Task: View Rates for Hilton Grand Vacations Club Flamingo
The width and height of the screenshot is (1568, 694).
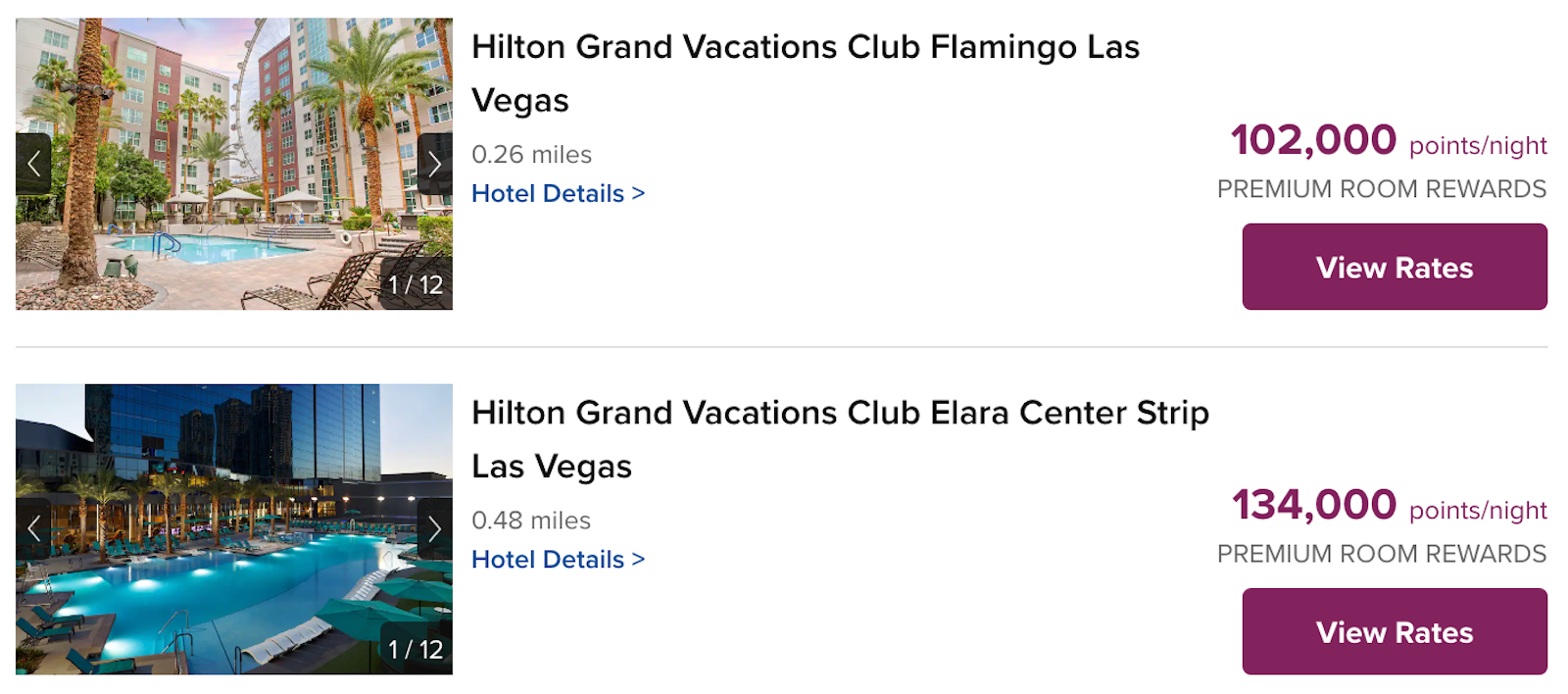Action: pyautogui.click(x=1394, y=267)
